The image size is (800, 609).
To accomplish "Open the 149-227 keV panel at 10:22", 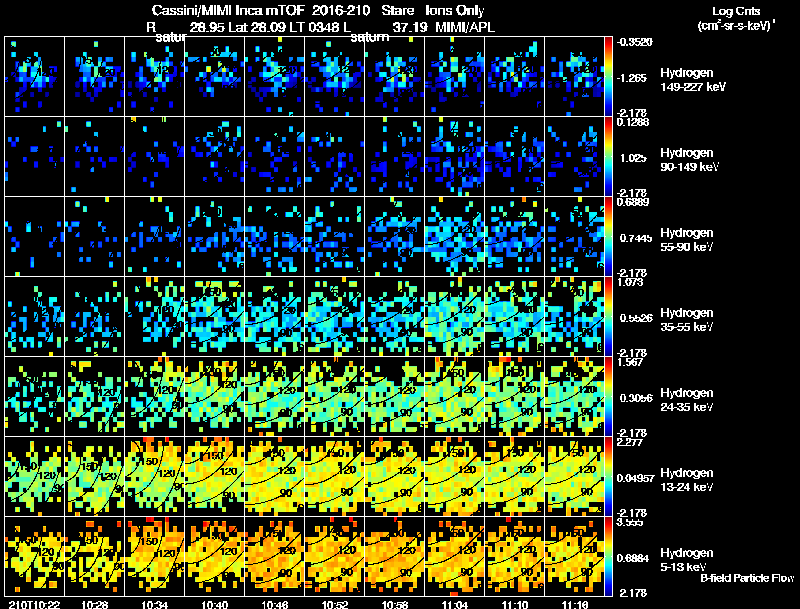I will coord(35,77).
